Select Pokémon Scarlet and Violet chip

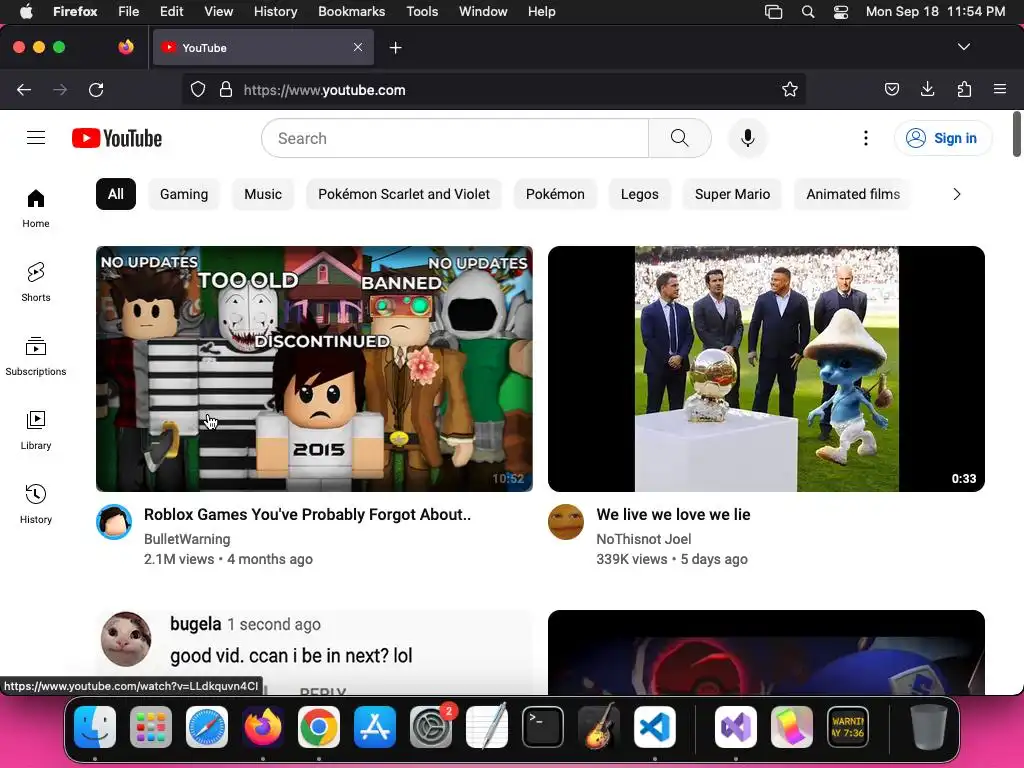coord(404,194)
